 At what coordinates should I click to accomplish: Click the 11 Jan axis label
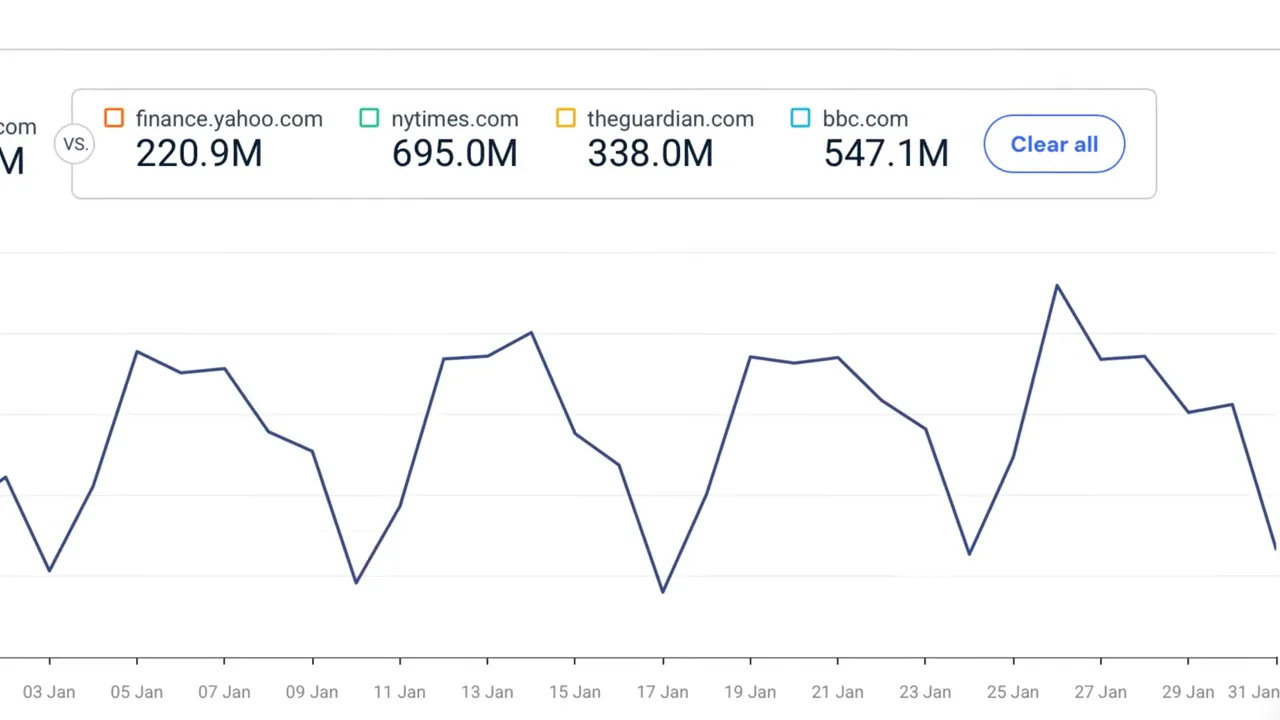(x=400, y=692)
